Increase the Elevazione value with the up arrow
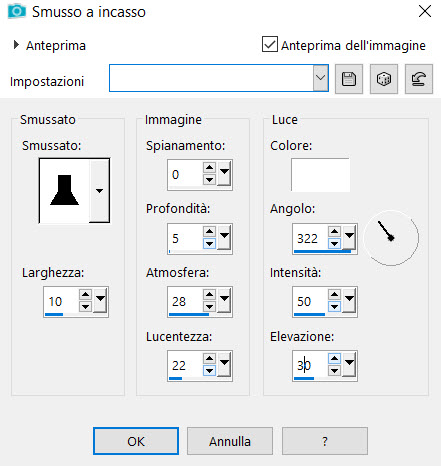Screen dimensions: 441x466 point(334,358)
